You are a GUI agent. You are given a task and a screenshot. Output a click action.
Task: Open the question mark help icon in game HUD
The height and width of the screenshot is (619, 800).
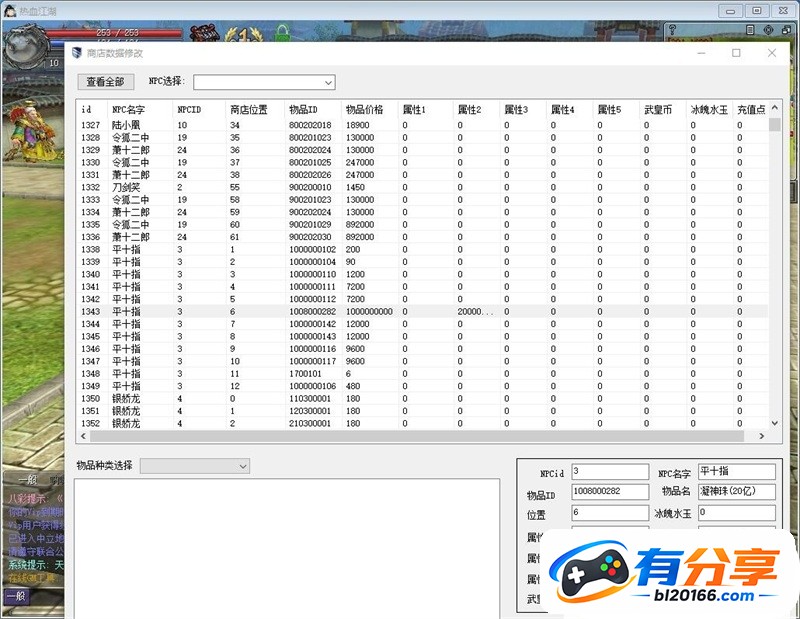point(672,30)
